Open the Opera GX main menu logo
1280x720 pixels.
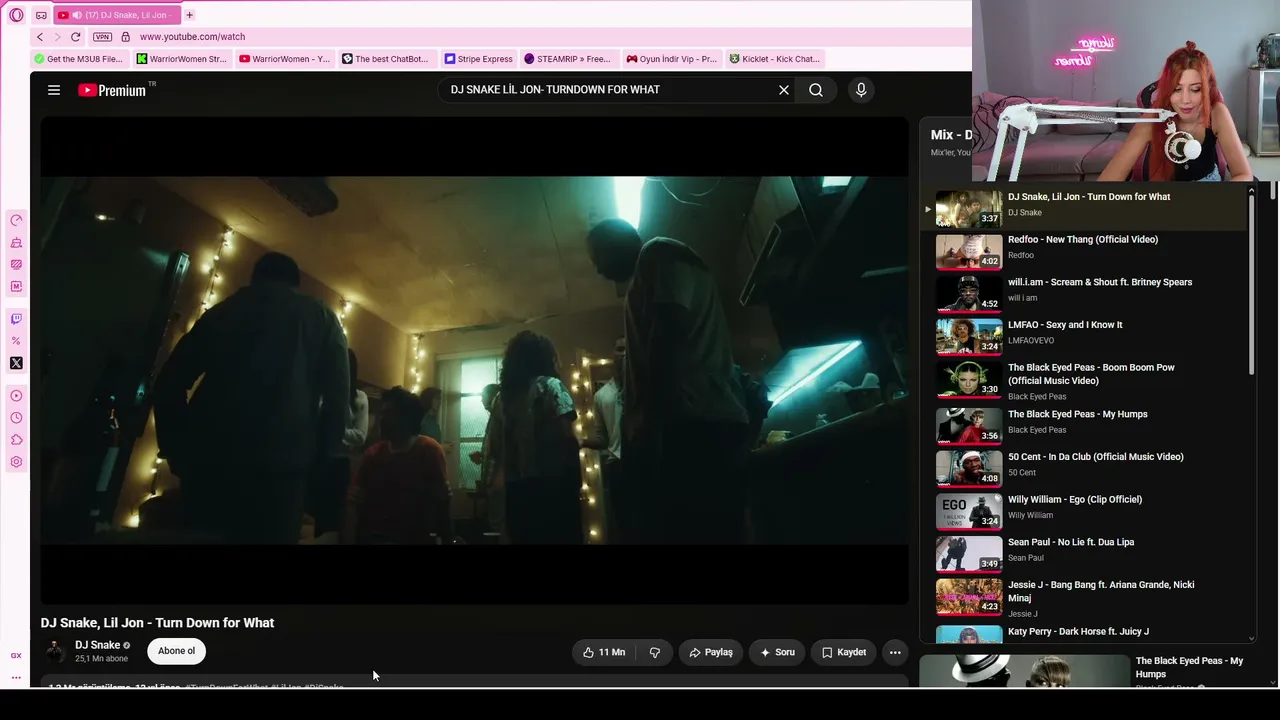tap(16, 15)
